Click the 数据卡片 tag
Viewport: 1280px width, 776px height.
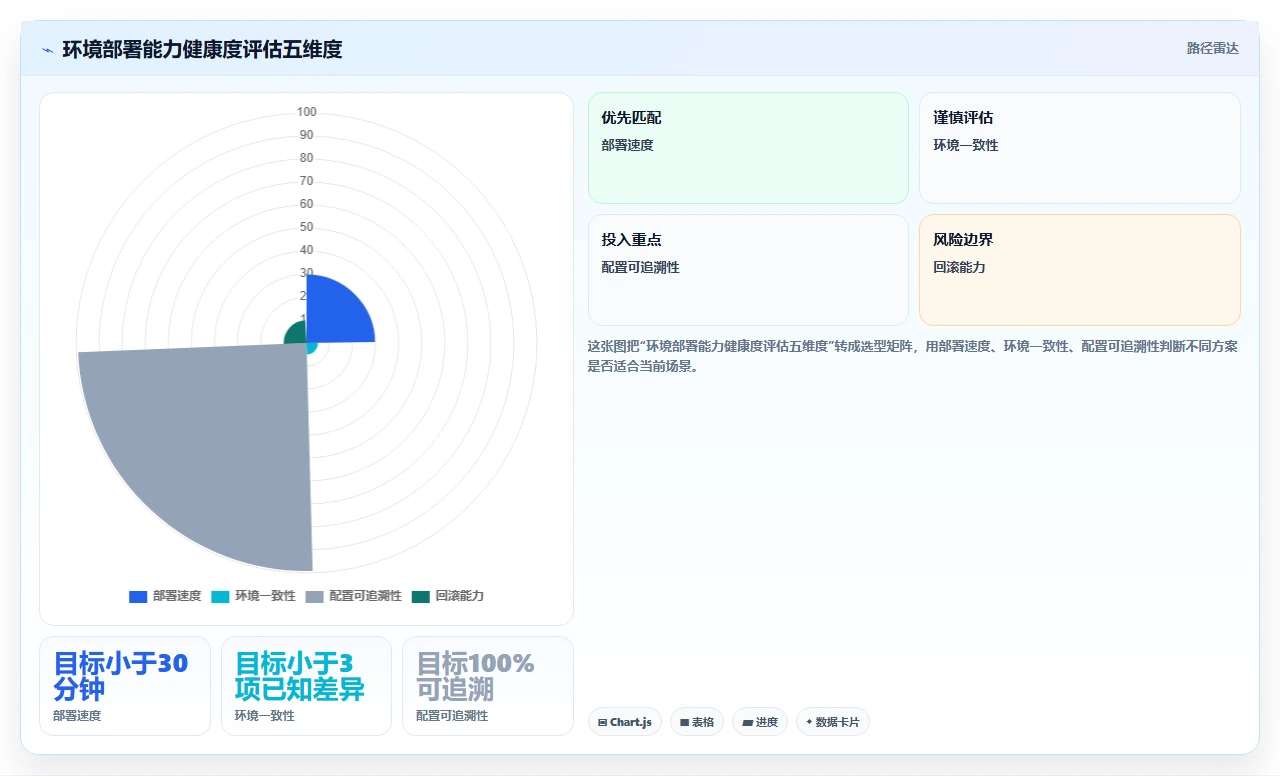coord(833,722)
